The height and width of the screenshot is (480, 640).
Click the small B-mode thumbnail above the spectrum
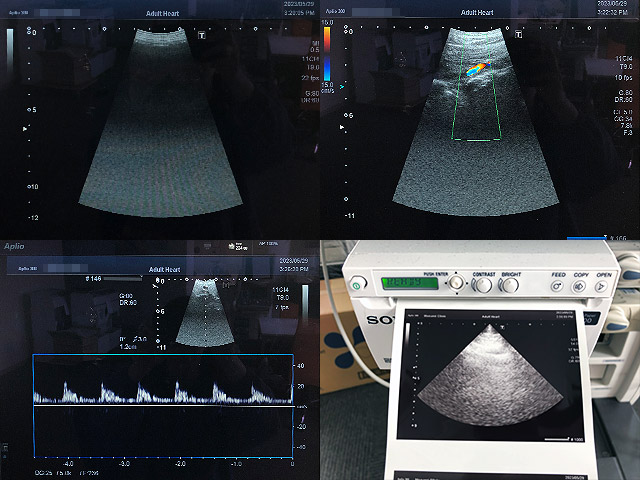click(x=204, y=313)
